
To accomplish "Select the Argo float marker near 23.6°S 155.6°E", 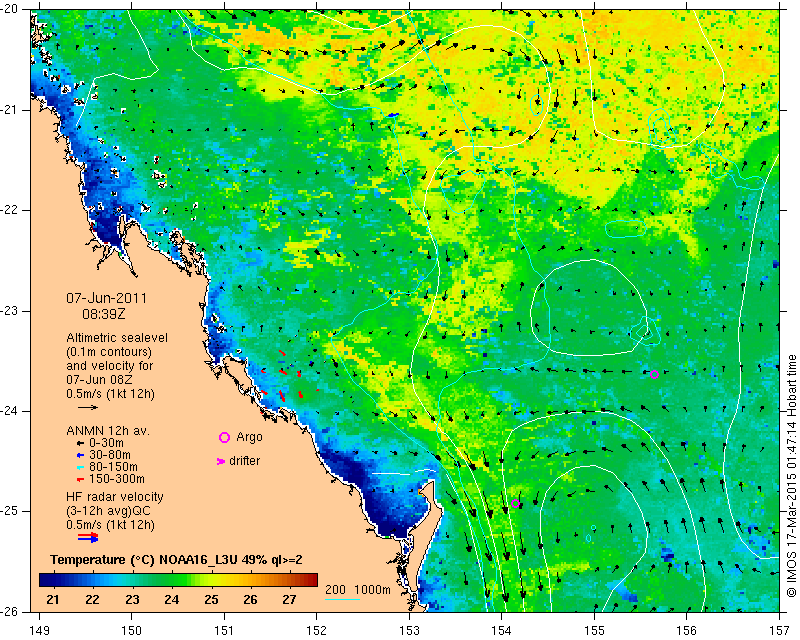I will point(654,374).
